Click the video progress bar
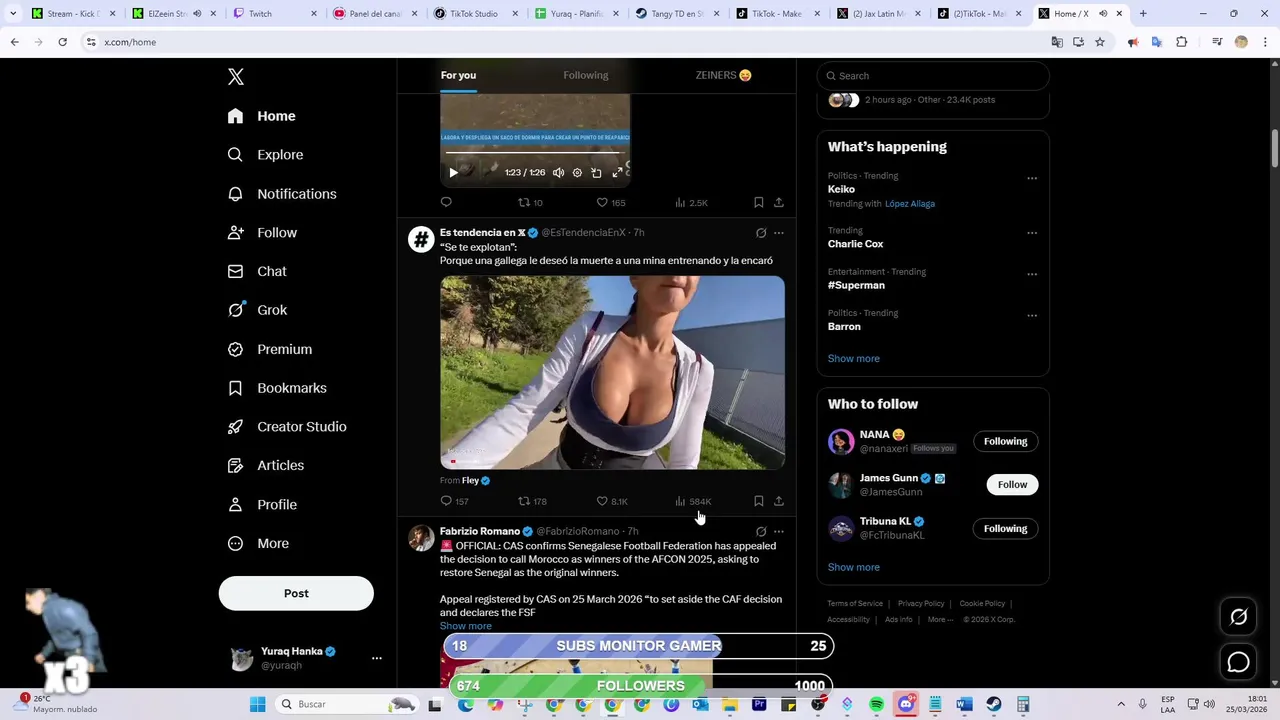Image resolution: width=1280 pixels, height=720 pixels. pyautogui.click(x=535, y=153)
